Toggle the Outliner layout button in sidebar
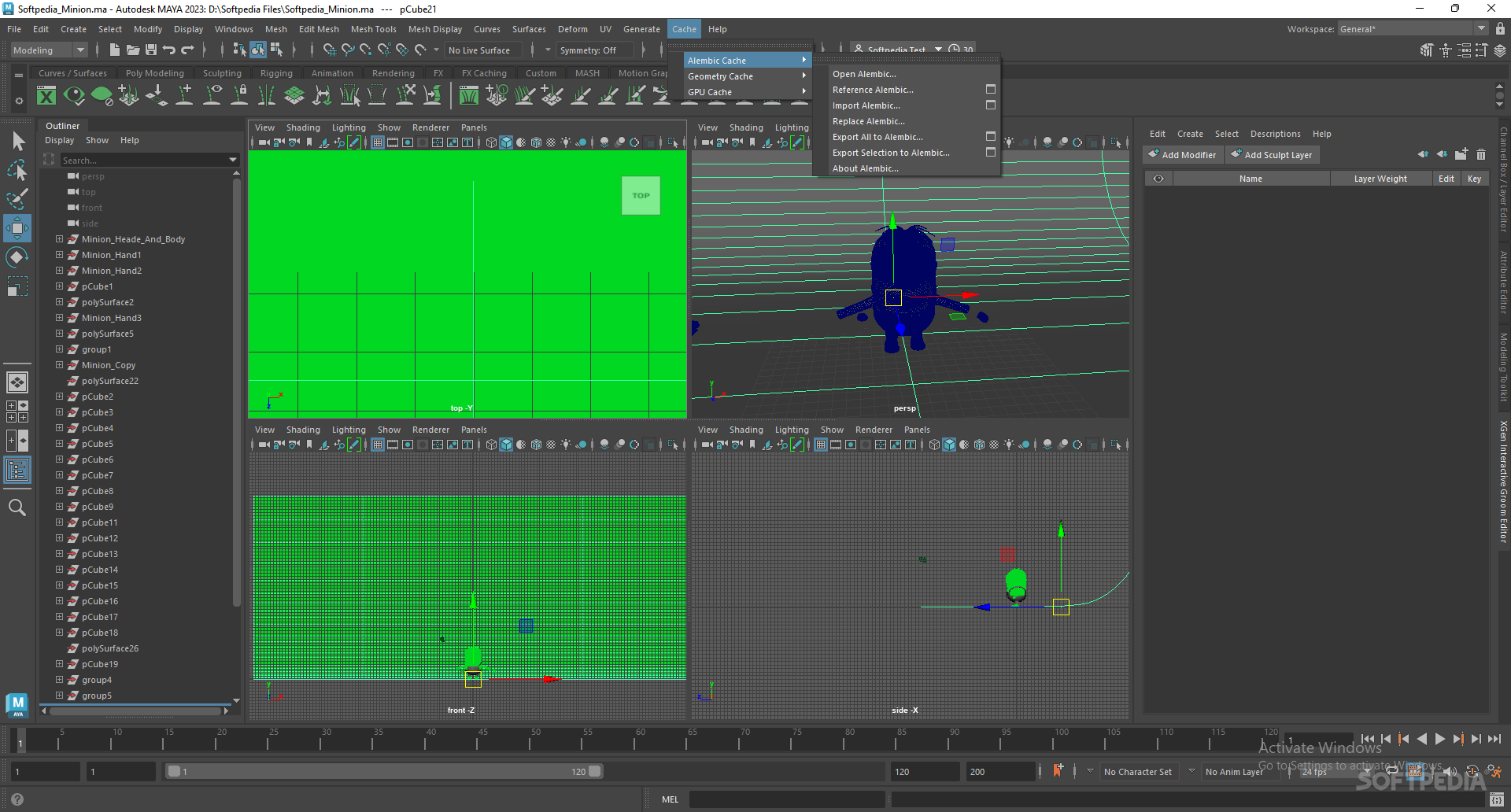The height and width of the screenshot is (812, 1511). pyautogui.click(x=17, y=471)
